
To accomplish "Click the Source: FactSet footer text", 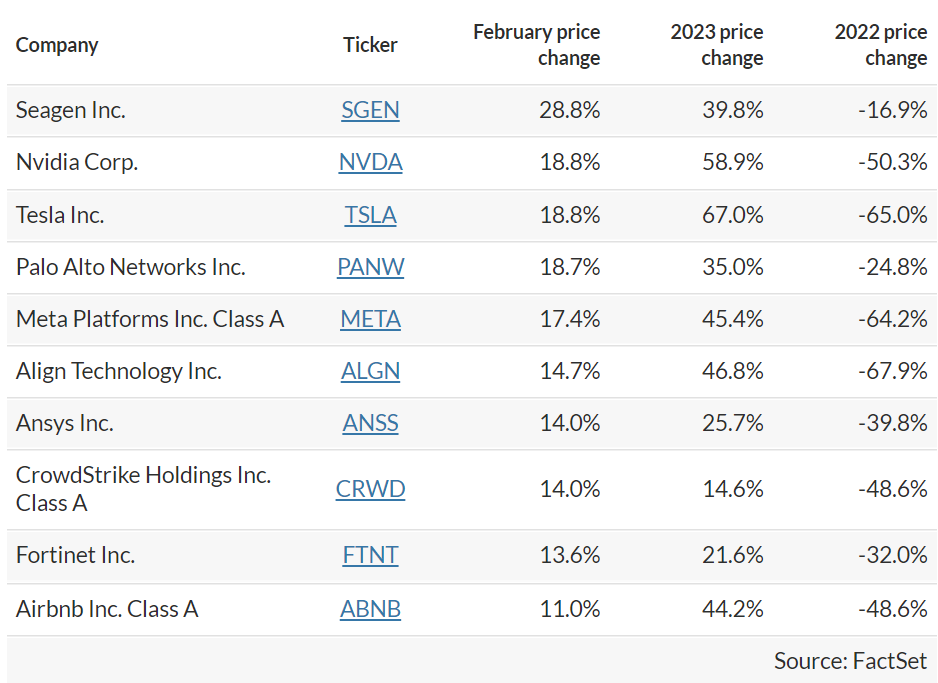I will tap(850, 661).
